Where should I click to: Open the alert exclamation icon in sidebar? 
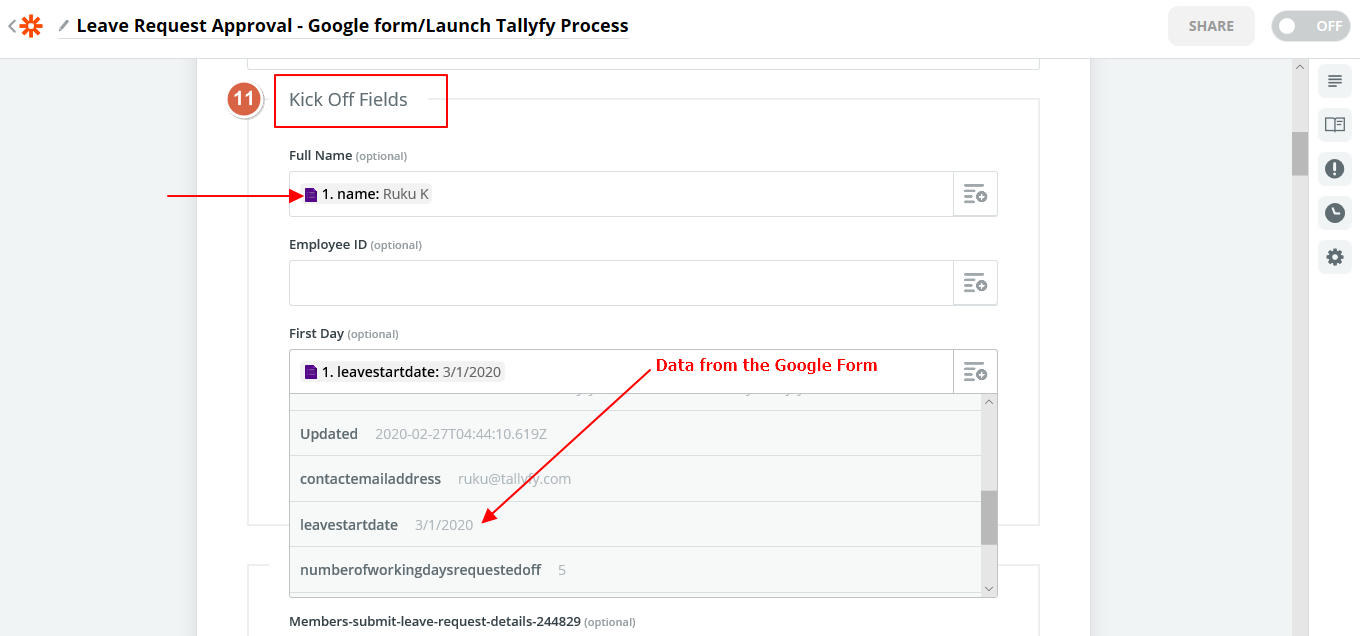tap(1335, 169)
